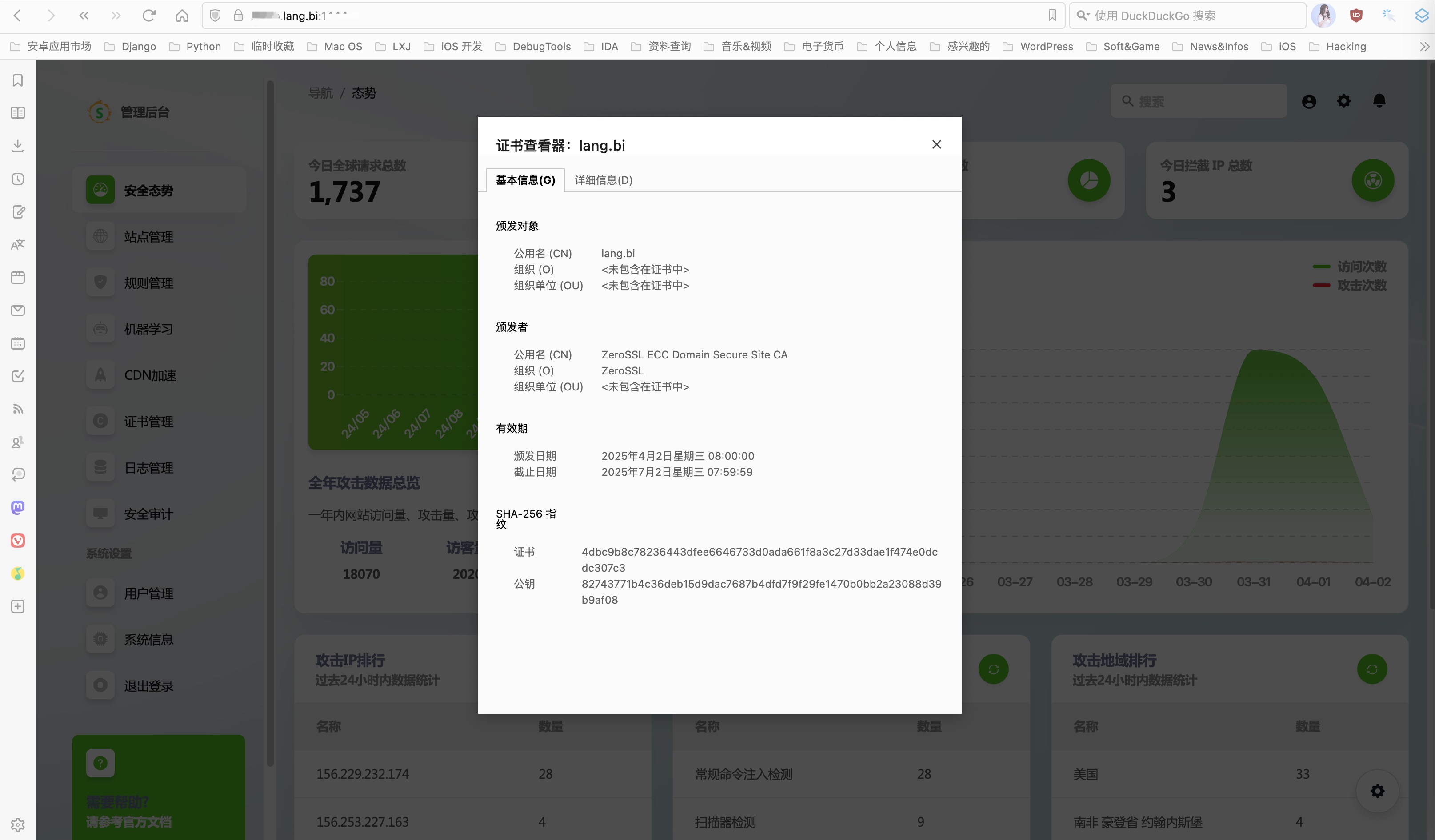The image size is (1435, 840).
Task: Refresh the attack region ranking card
Action: (1372, 669)
